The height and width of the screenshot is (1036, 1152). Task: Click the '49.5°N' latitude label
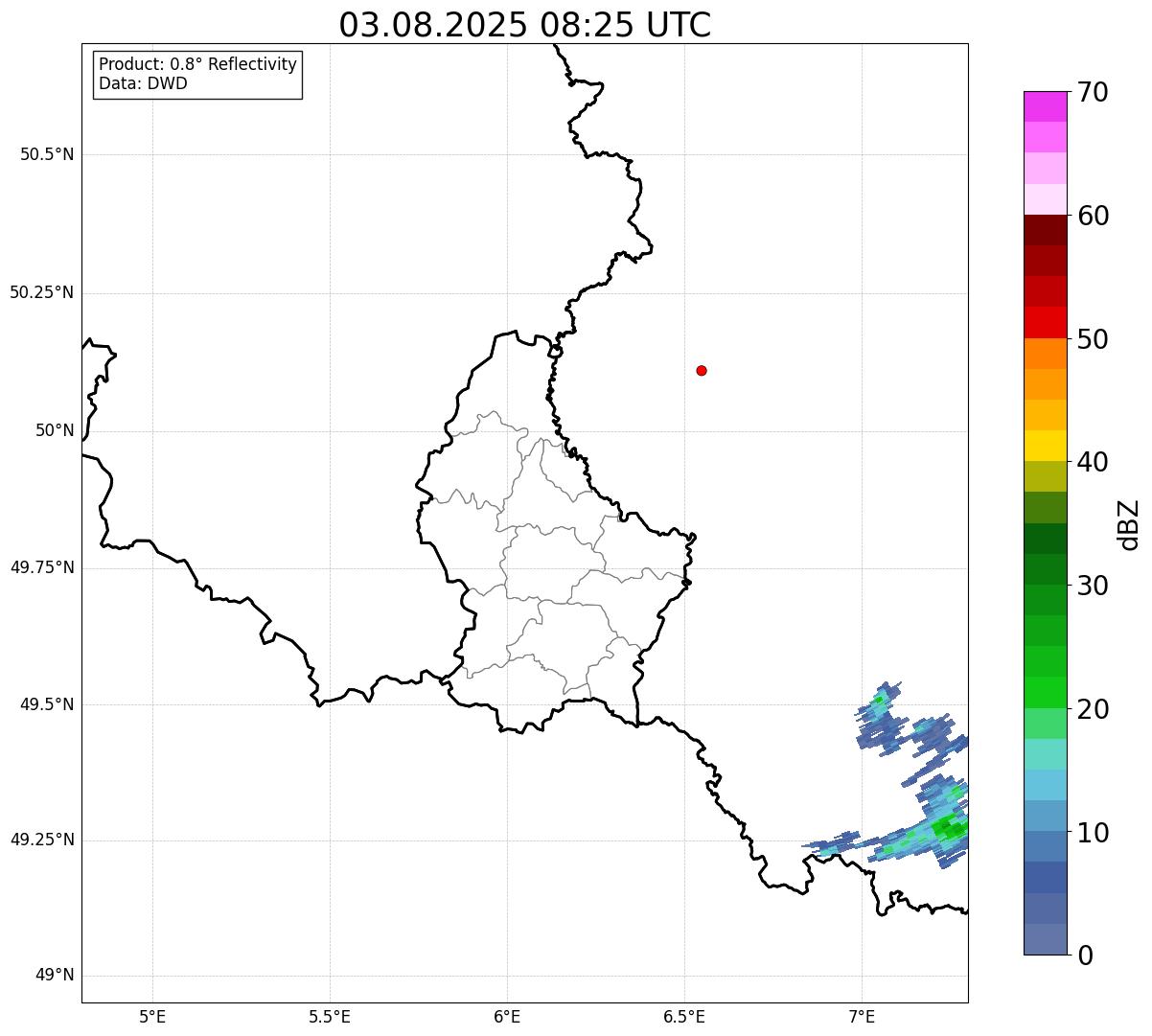point(47,704)
